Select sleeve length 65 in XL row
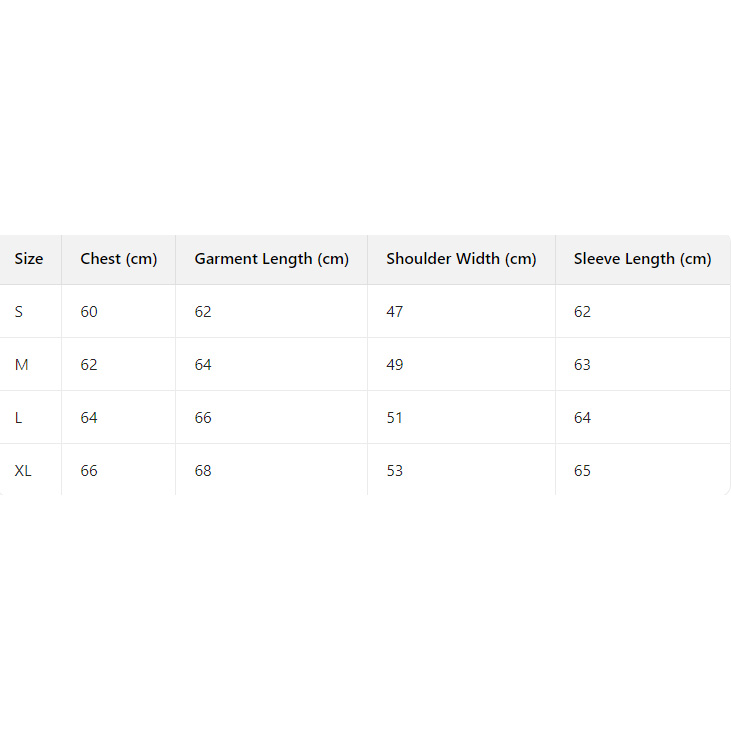Screen dimensions: 731x731 point(582,471)
